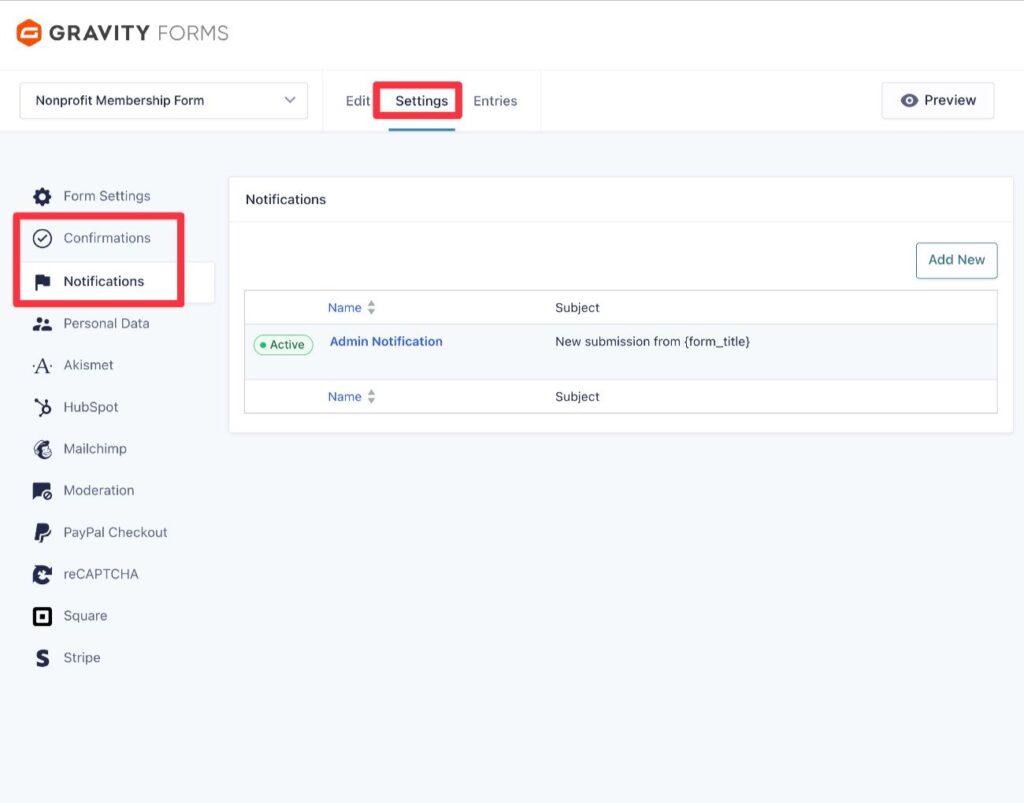The image size is (1024, 803).
Task: Switch to the Settings tab
Action: pyautogui.click(x=421, y=101)
